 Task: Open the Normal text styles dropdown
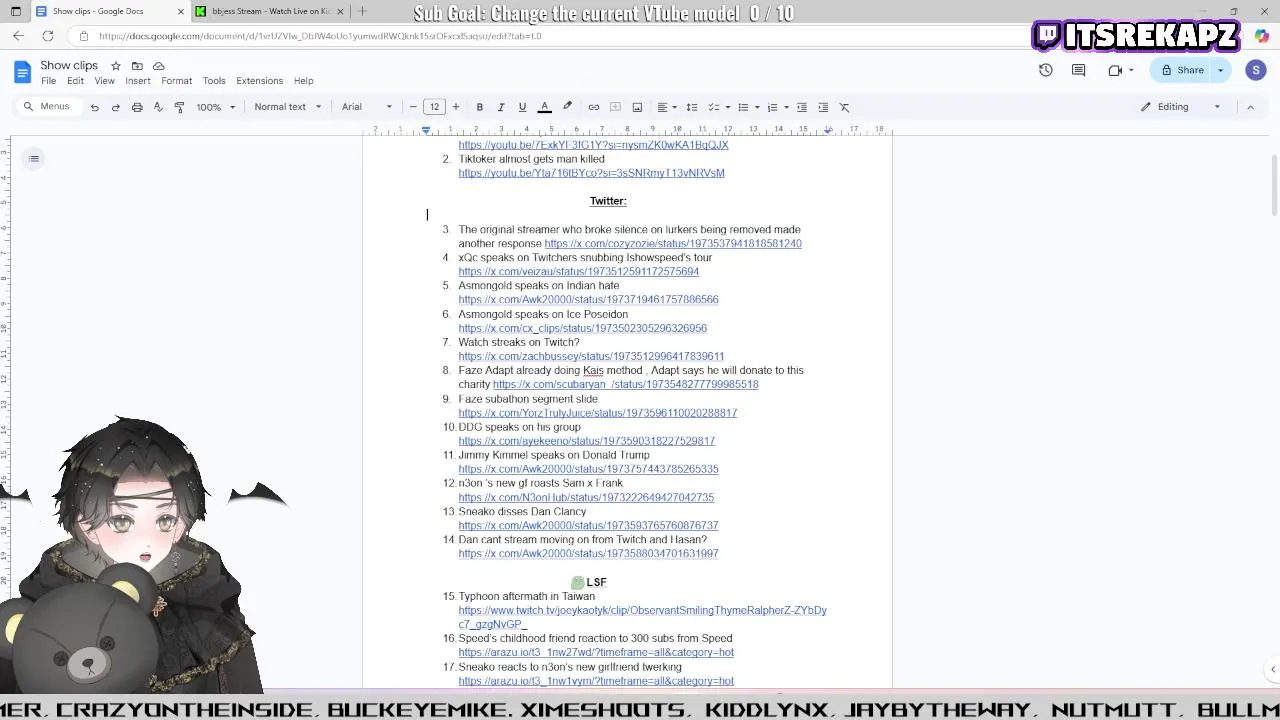[288, 107]
